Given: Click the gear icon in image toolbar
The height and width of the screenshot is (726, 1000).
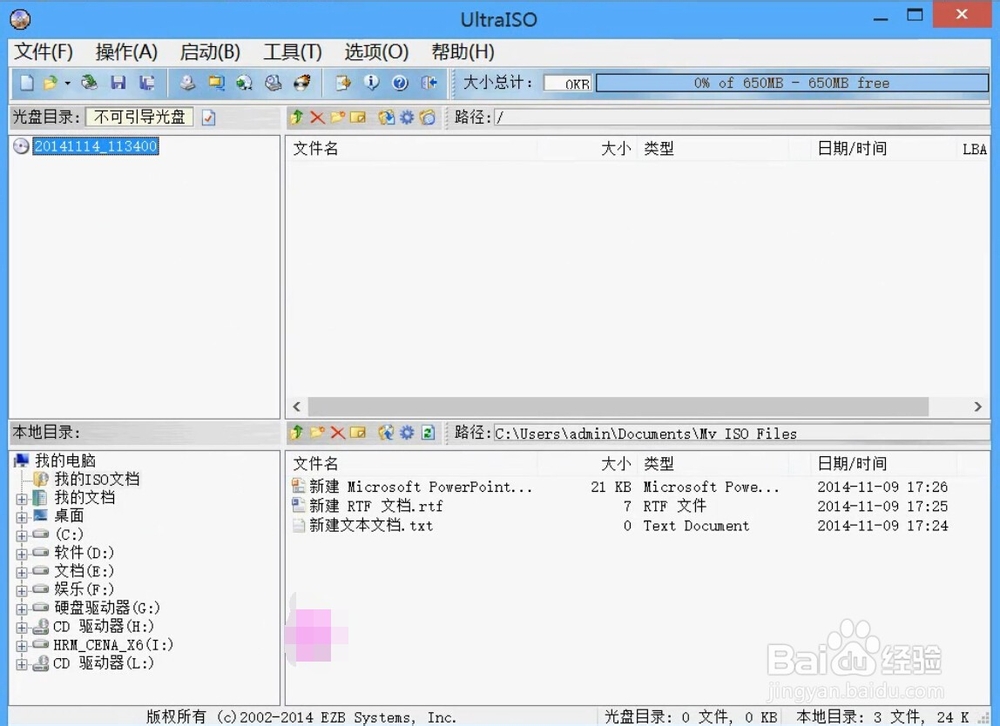Looking at the screenshot, I should [x=407, y=117].
